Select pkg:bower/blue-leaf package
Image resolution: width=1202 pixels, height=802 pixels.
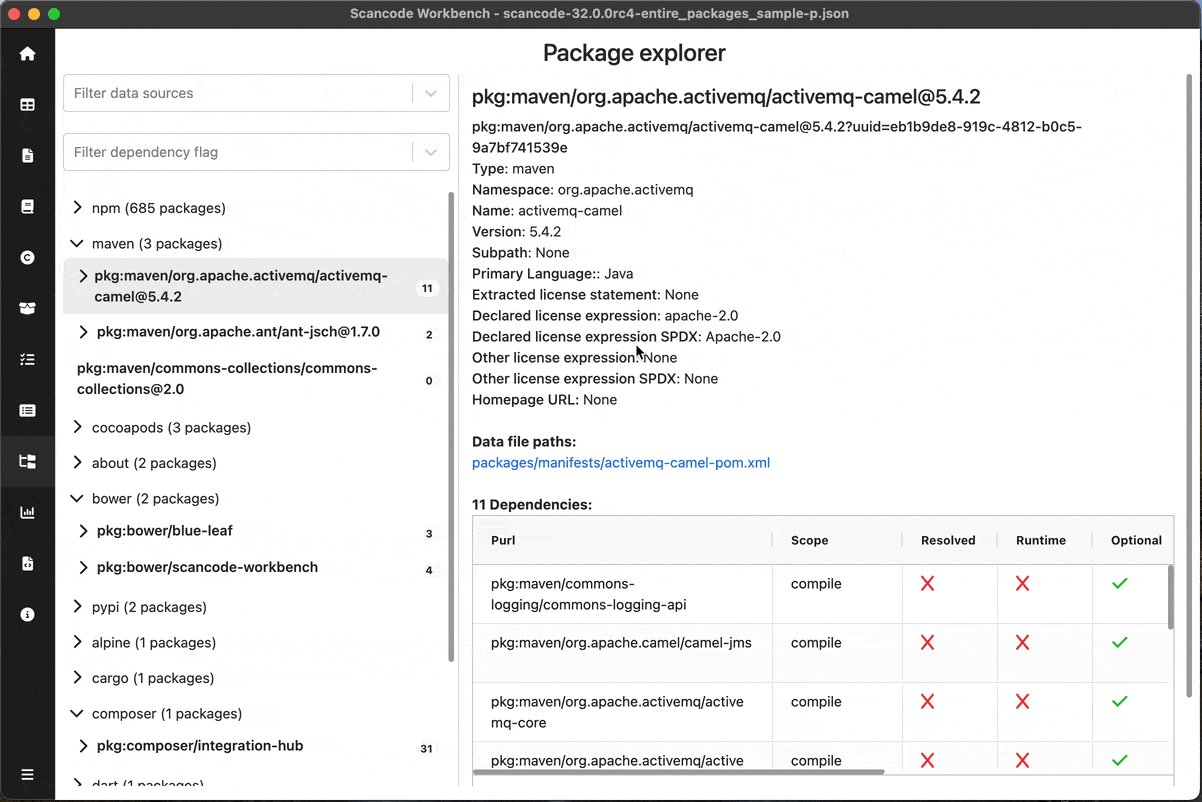(165, 531)
